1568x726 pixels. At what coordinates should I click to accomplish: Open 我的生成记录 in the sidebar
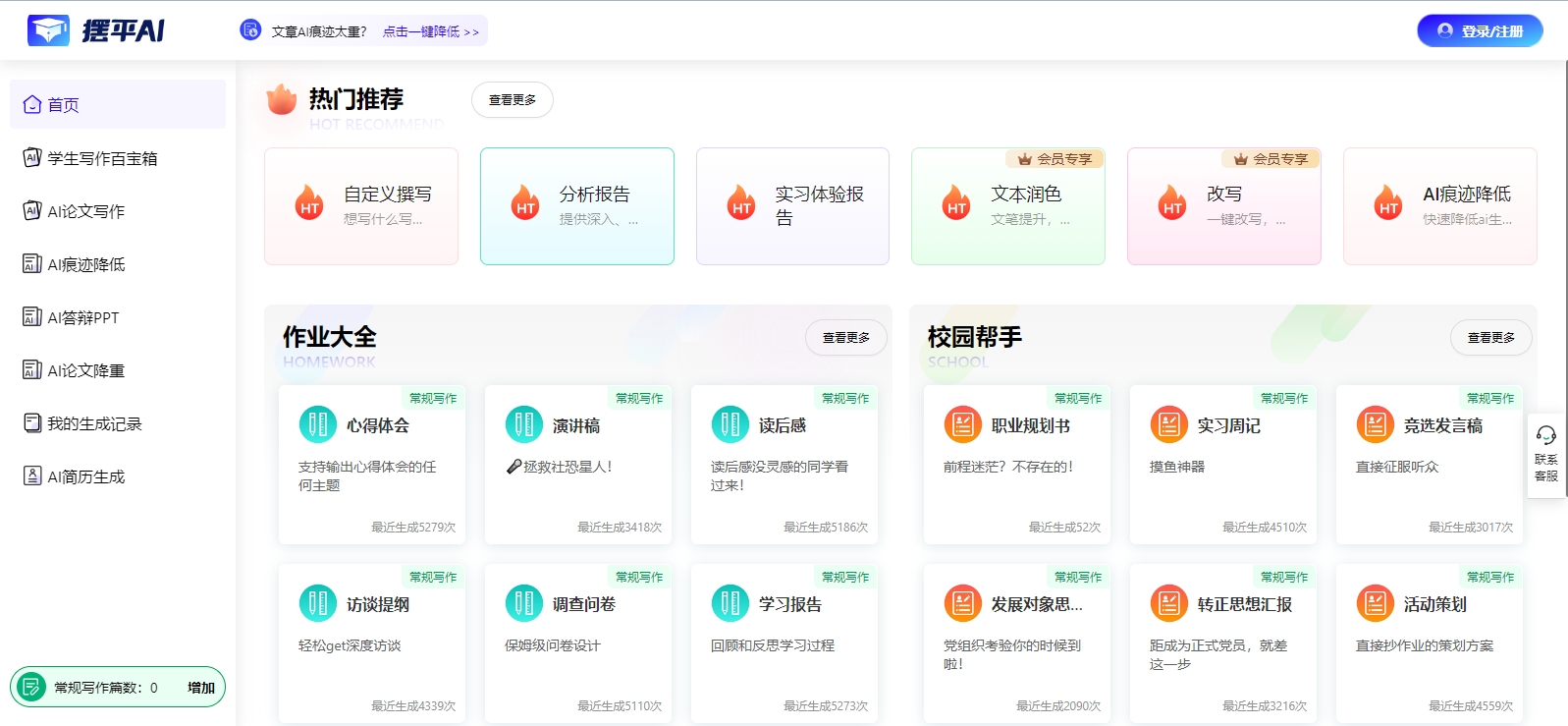tap(118, 422)
